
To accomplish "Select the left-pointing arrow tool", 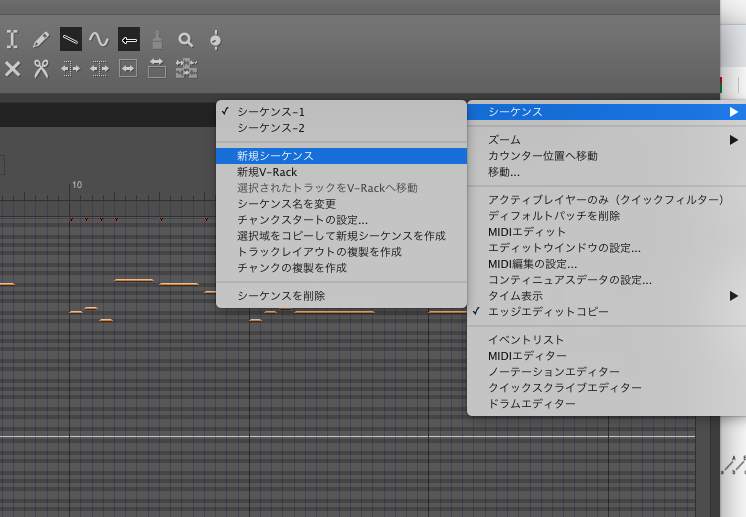I will pos(129,39).
